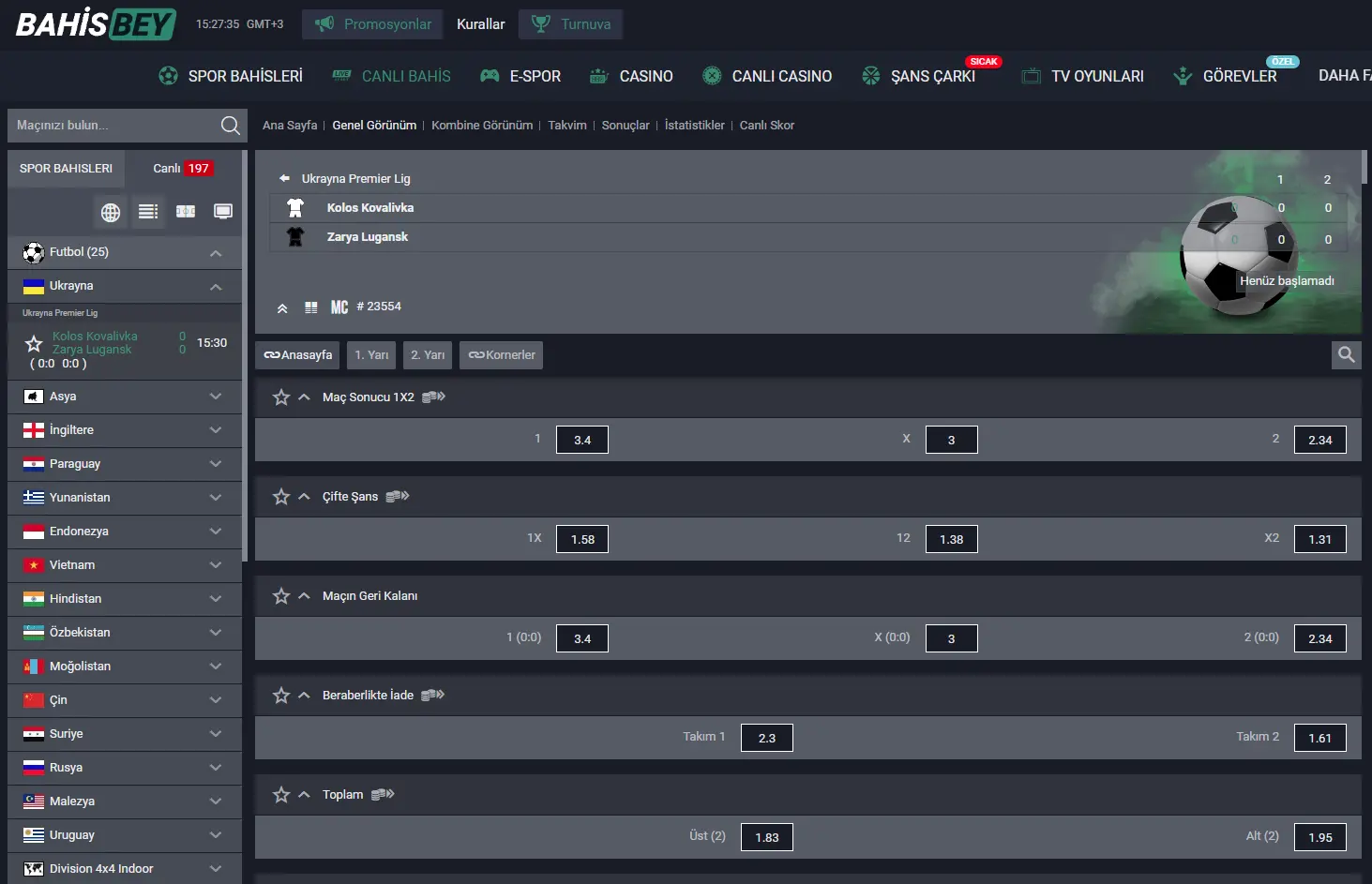Expand the İngiltere section
Viewport: 1372px width, 884px height.
pyautogui.click(x=216, y=430)
